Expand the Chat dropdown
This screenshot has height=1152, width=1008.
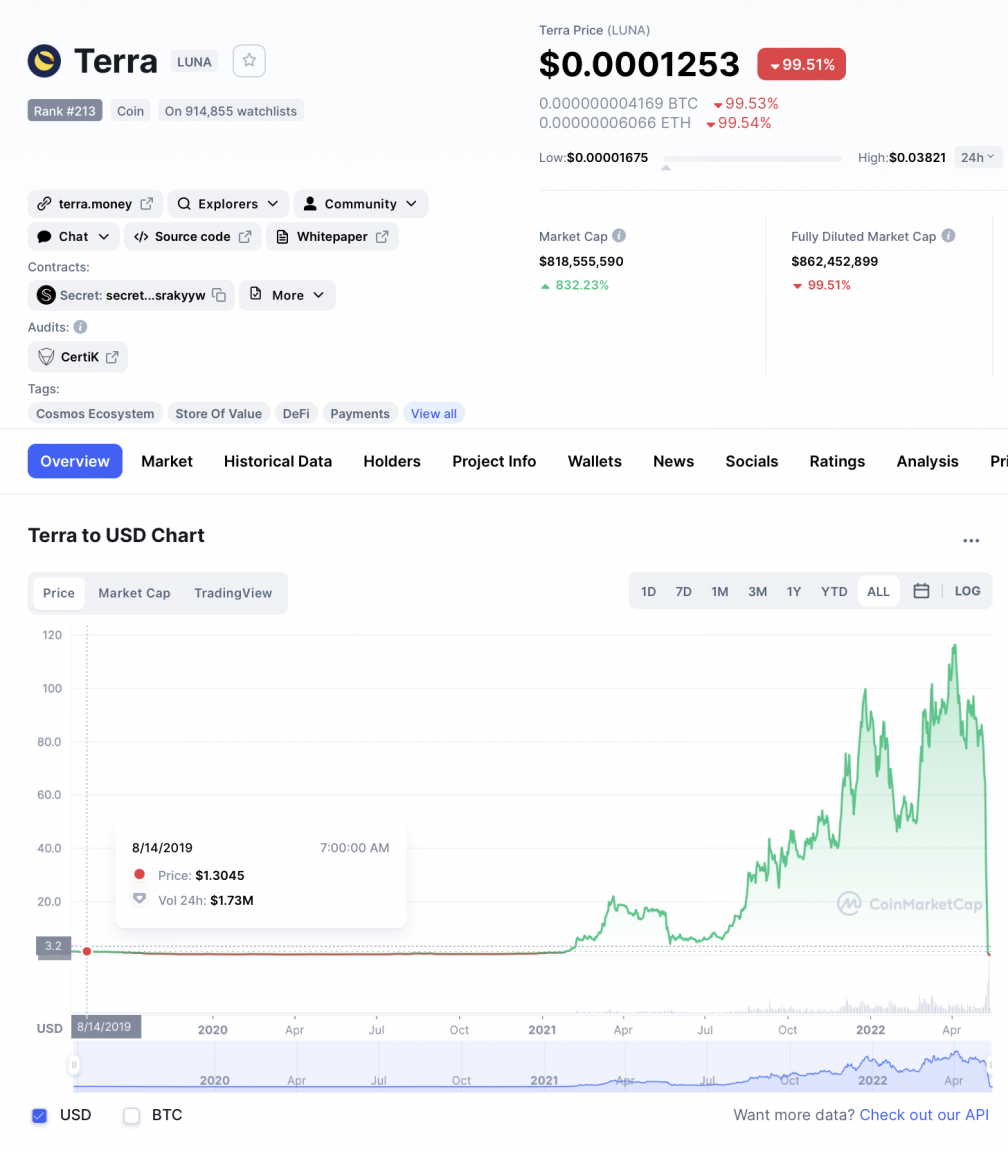coord(73,237)
